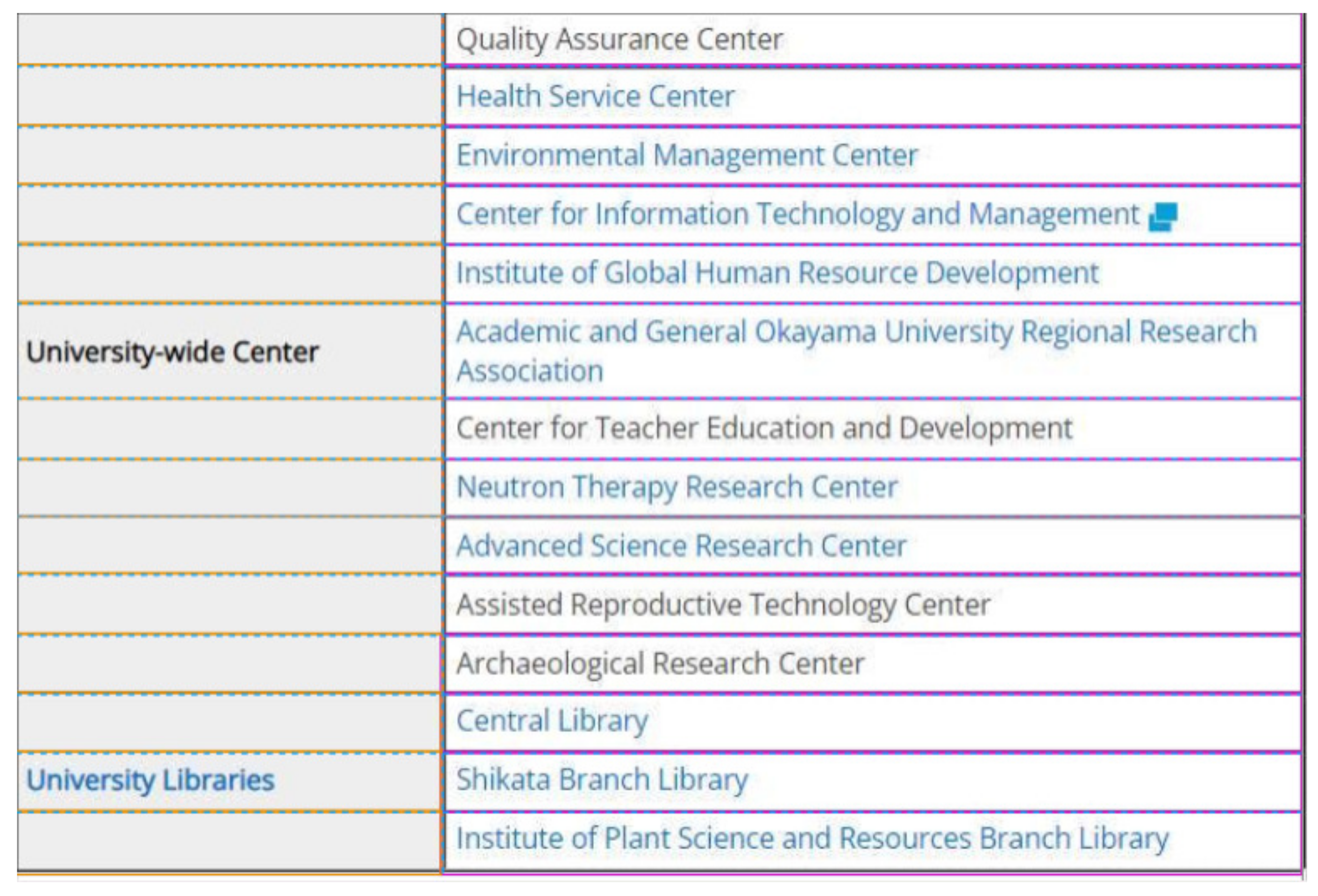This screenshot has height=896, width=1318.
Task: Select the Center for Teacher Education and Development entry
Action: pos(764,428)
